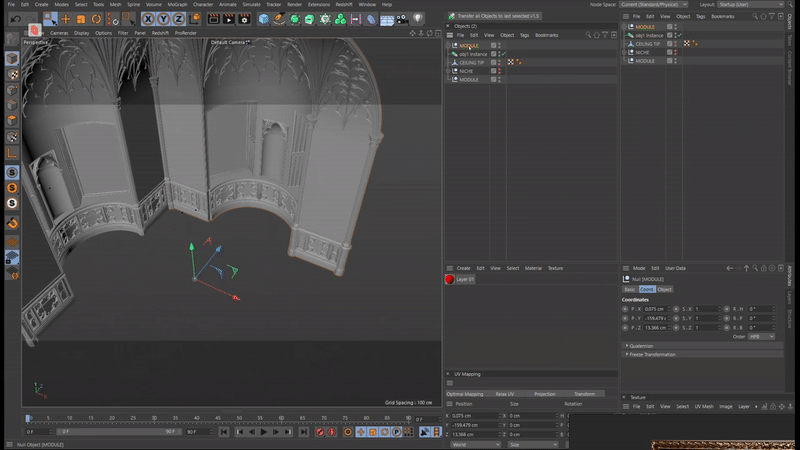Viewport: 800px width, 450px height.
Task: Select the Basic attribute tab
Action: coord(630,289)
